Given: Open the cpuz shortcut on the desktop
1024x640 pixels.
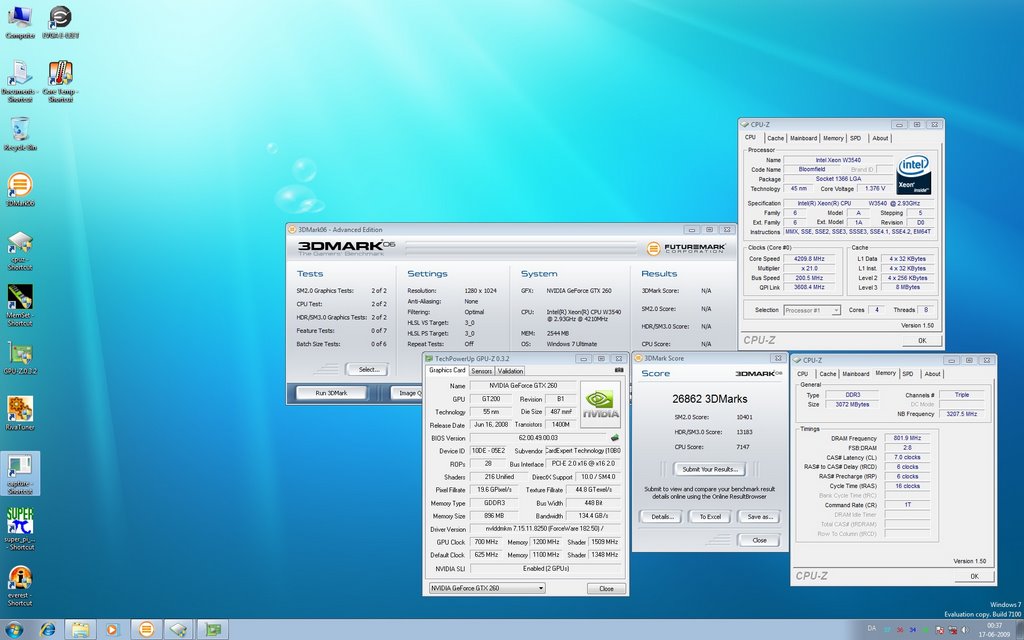Looking at the screenshot, I should 20,251.
